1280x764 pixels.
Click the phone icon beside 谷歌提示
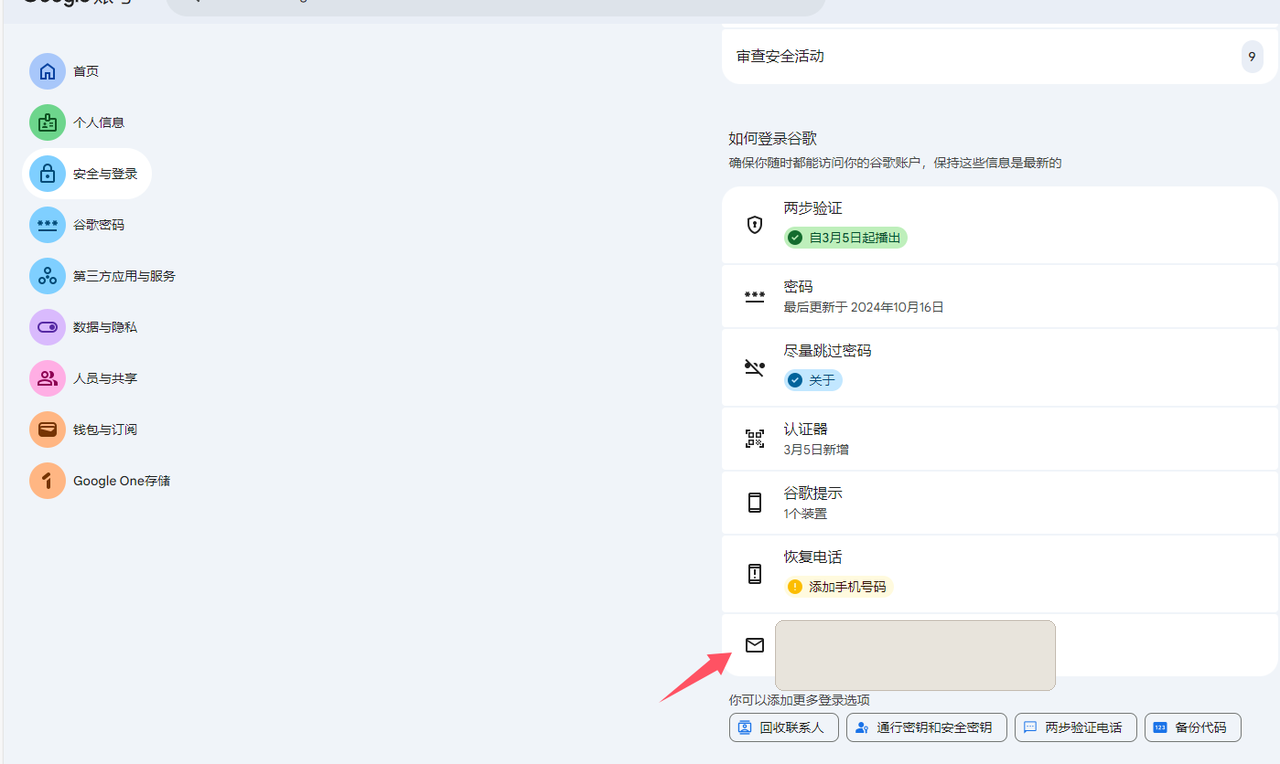pos(755,502)
